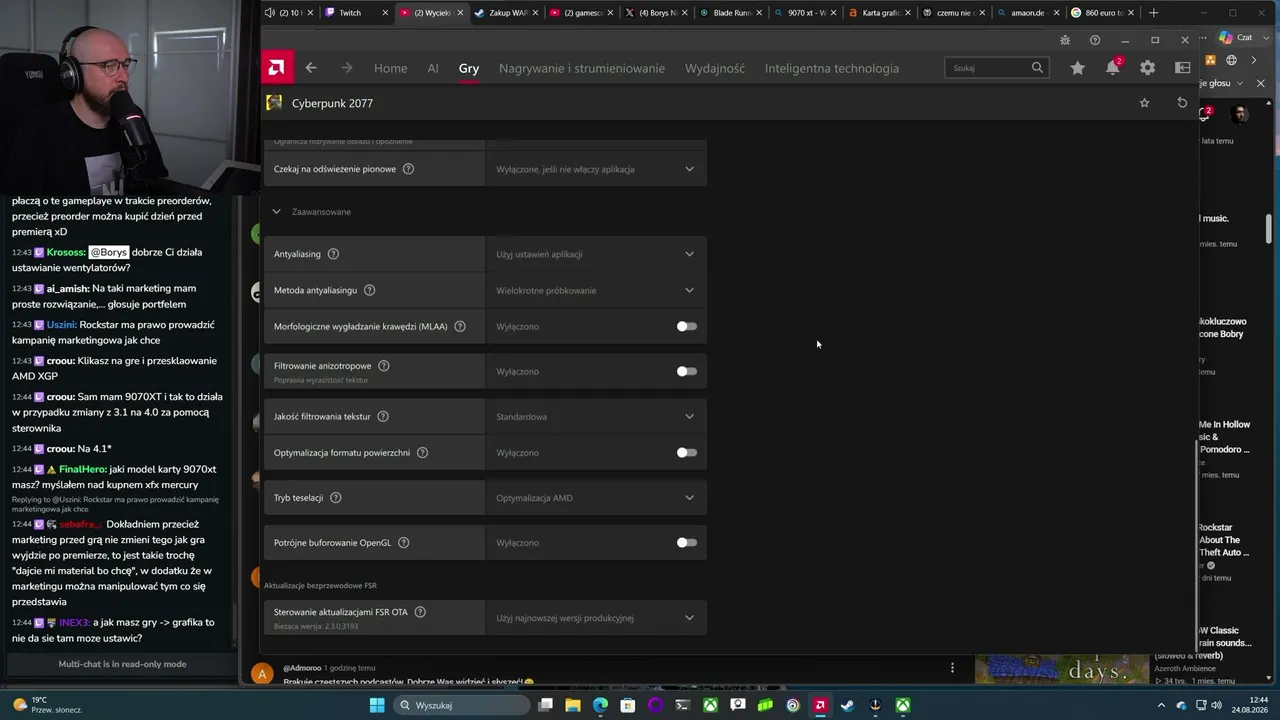The width and height of the screenshot is (1280, 720).
Task: Show help for Tryb teselacji
Action: click(x=336, y=498)
